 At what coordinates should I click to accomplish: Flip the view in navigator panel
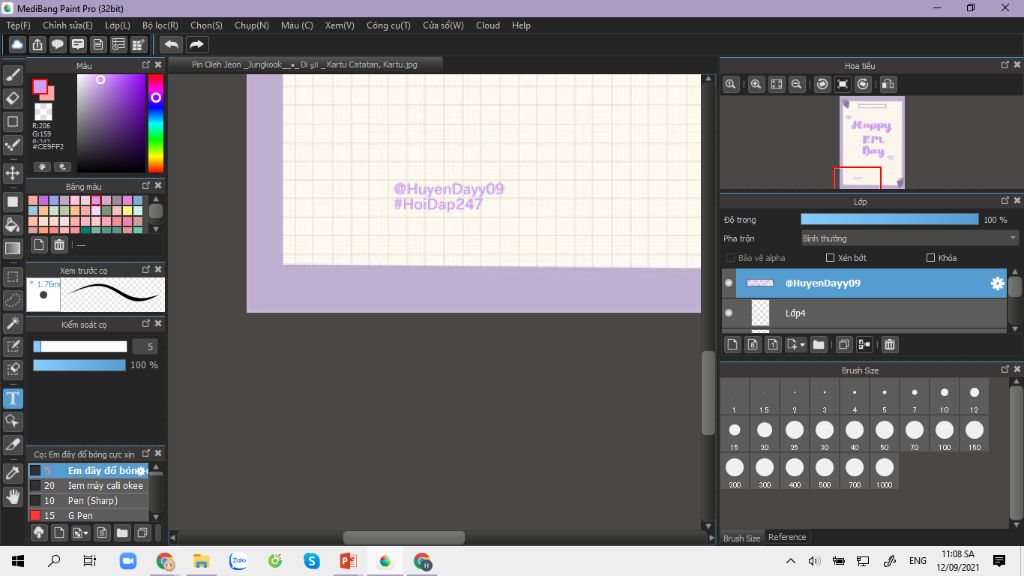tap(888, 84)
